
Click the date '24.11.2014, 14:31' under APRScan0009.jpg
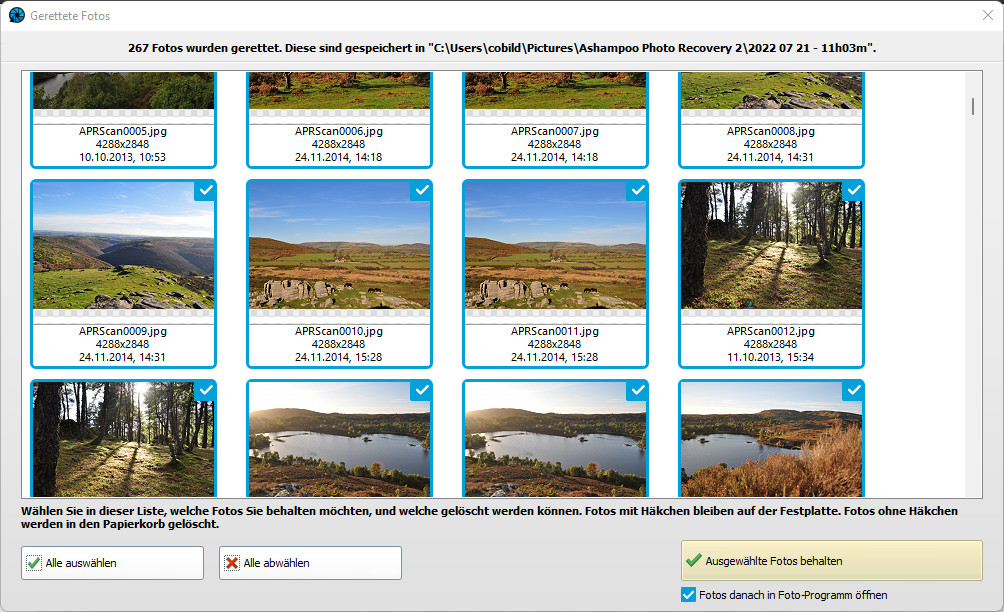click(122, 357)
